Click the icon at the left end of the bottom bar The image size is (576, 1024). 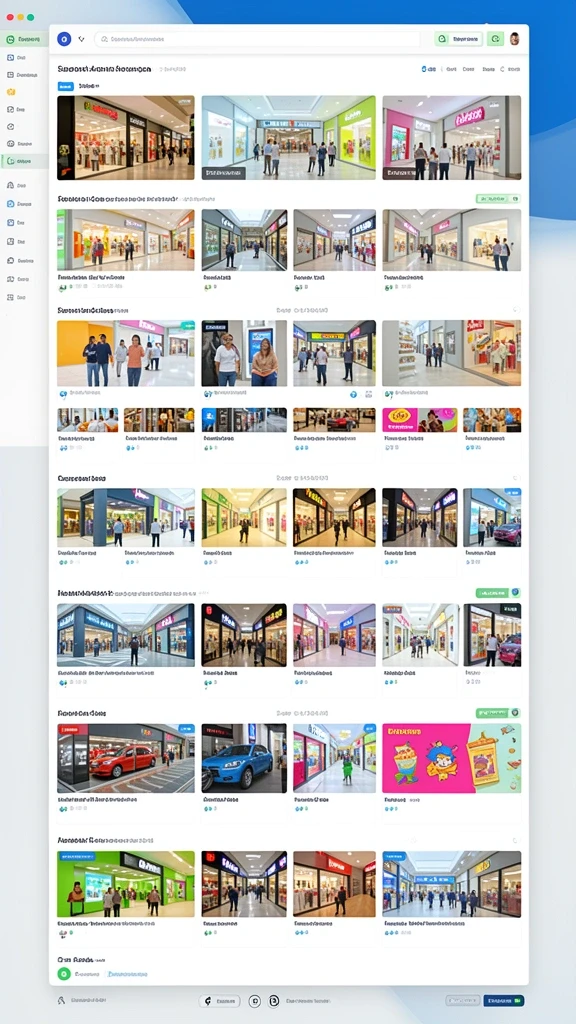coord(61,1000)
